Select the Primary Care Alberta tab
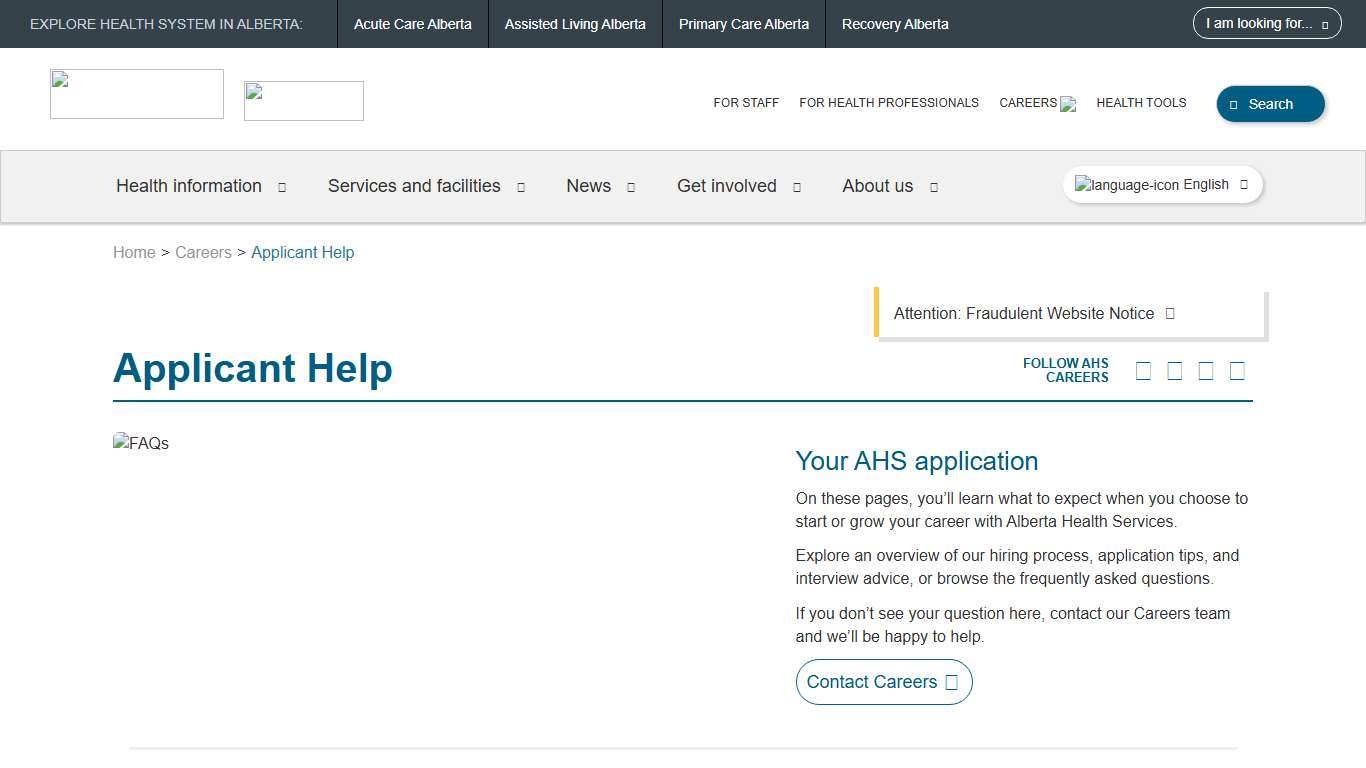This screenshot has height=768, width=1366. [743, 23]
